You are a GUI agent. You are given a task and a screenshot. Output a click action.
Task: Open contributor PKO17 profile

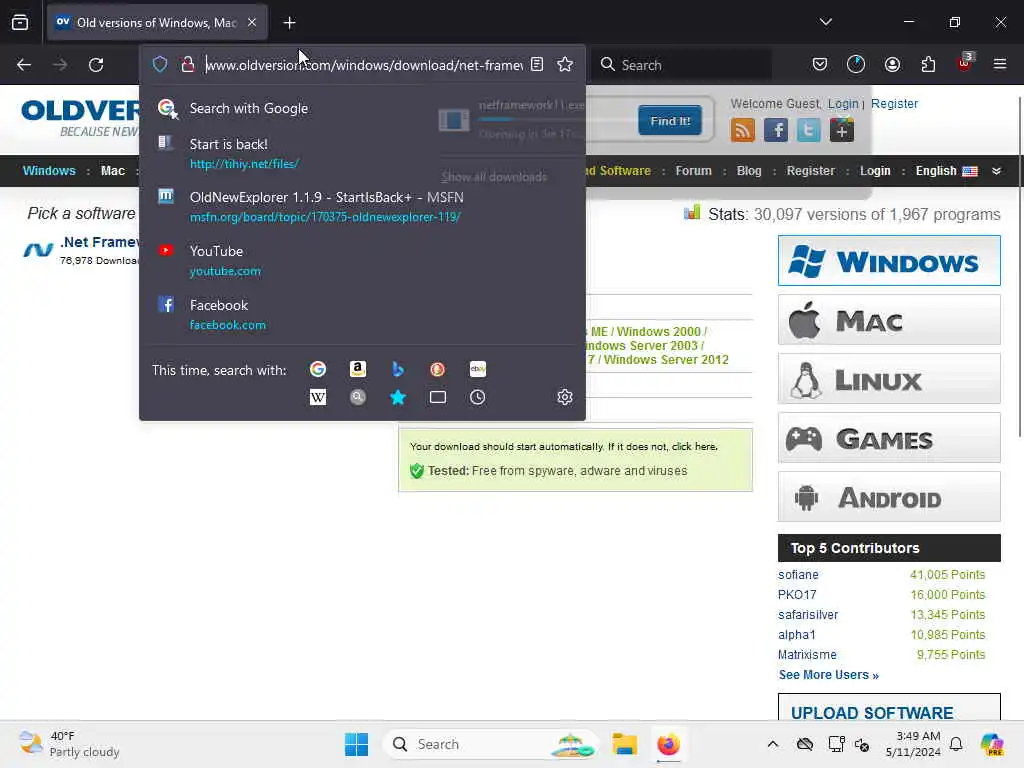pos(797,595)
